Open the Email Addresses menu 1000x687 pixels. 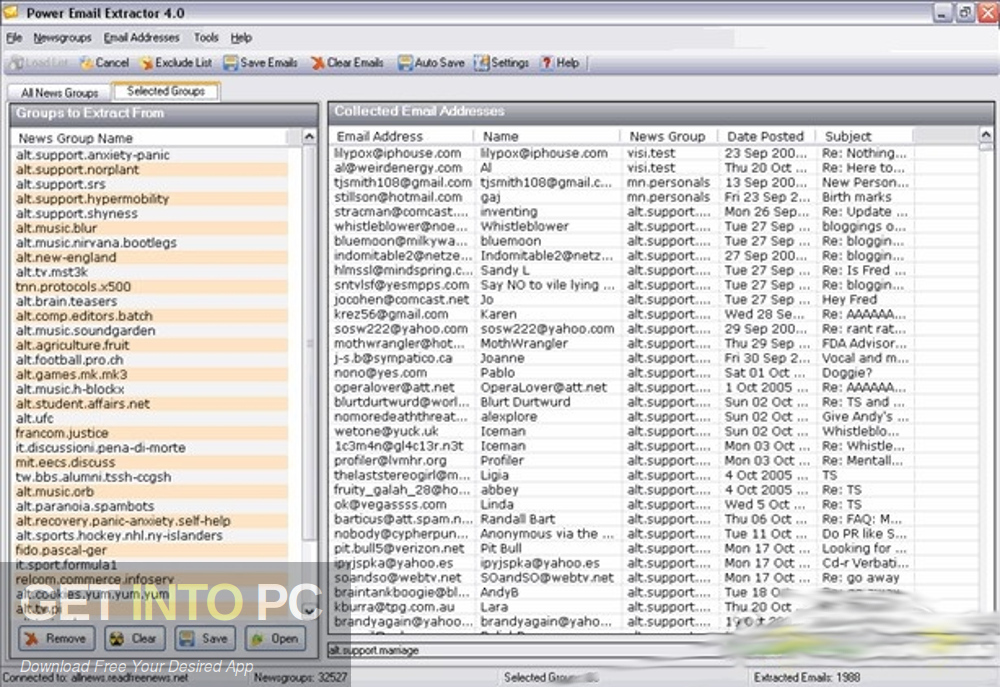point(141,37)
